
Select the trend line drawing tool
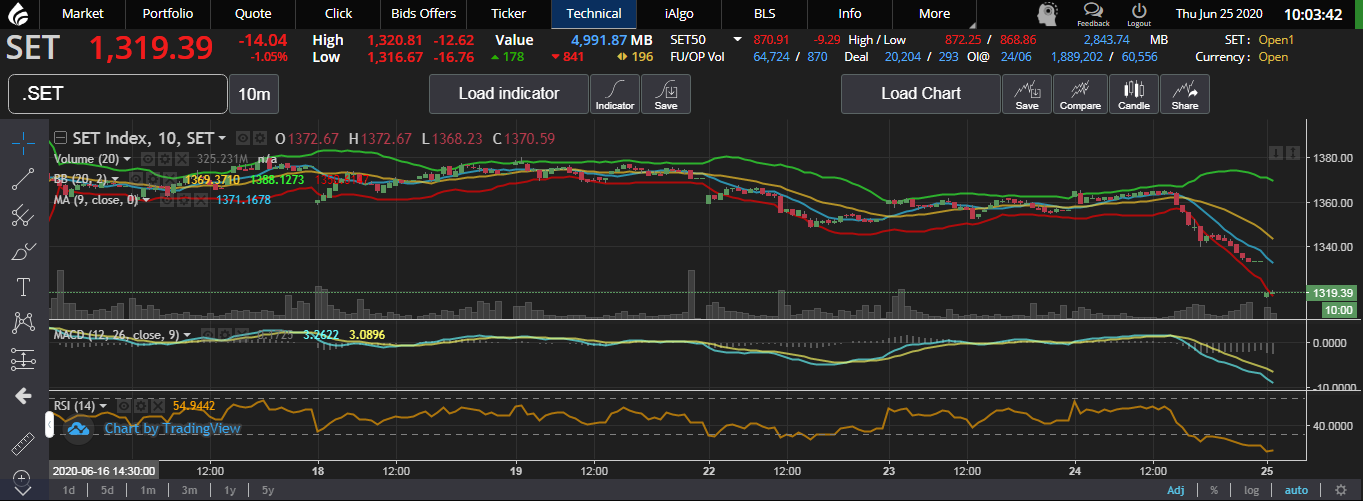coord(23,179)
